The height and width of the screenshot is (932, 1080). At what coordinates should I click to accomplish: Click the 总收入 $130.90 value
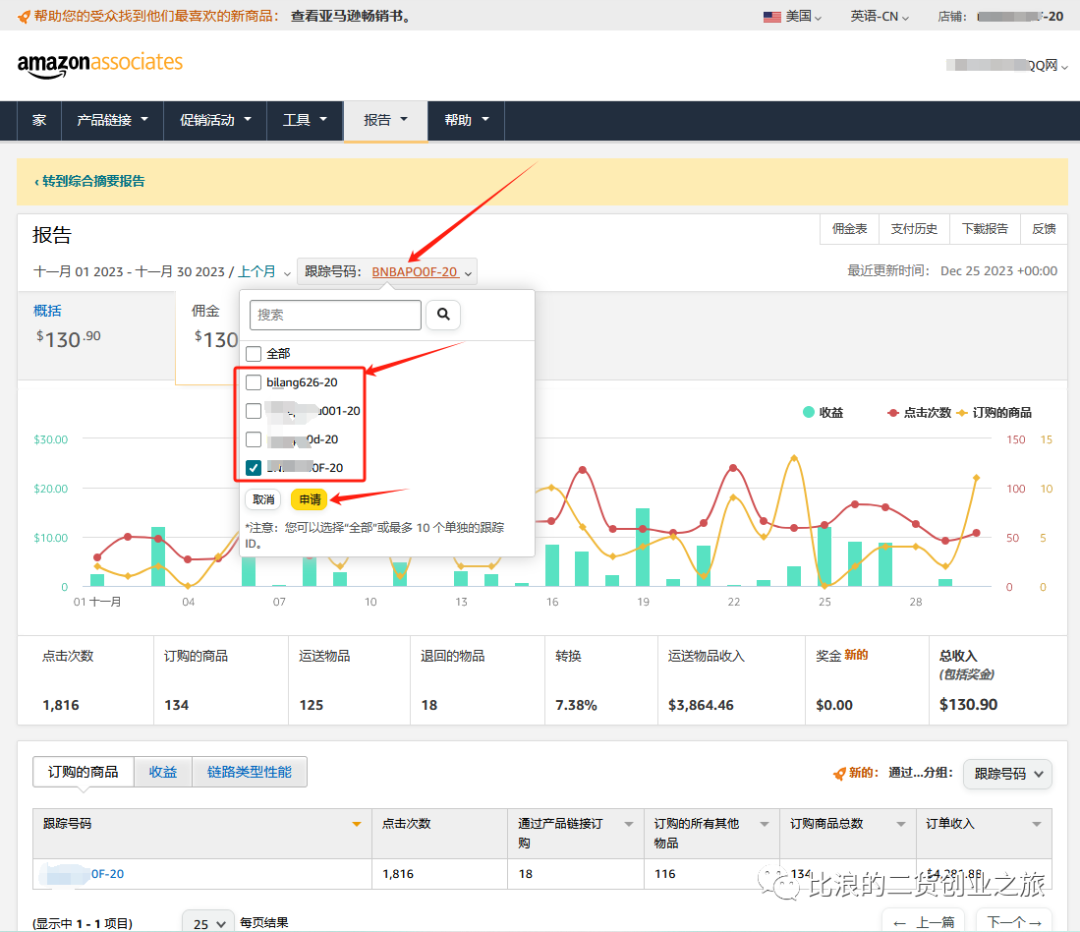coord(968,705)
